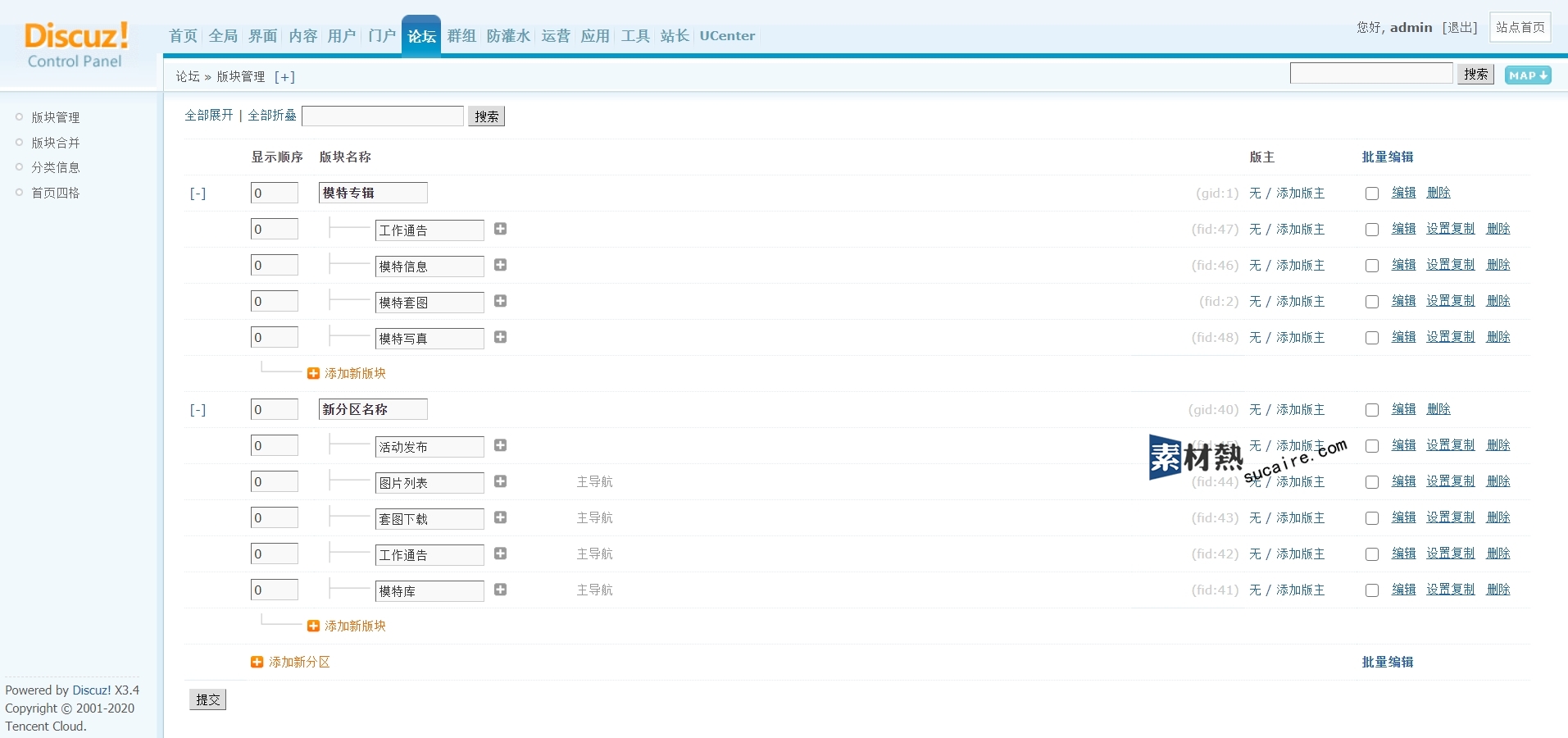Focus the display order field for 活动发布
Viewport: 1568px width, 738px height.
tap(275, 445)
